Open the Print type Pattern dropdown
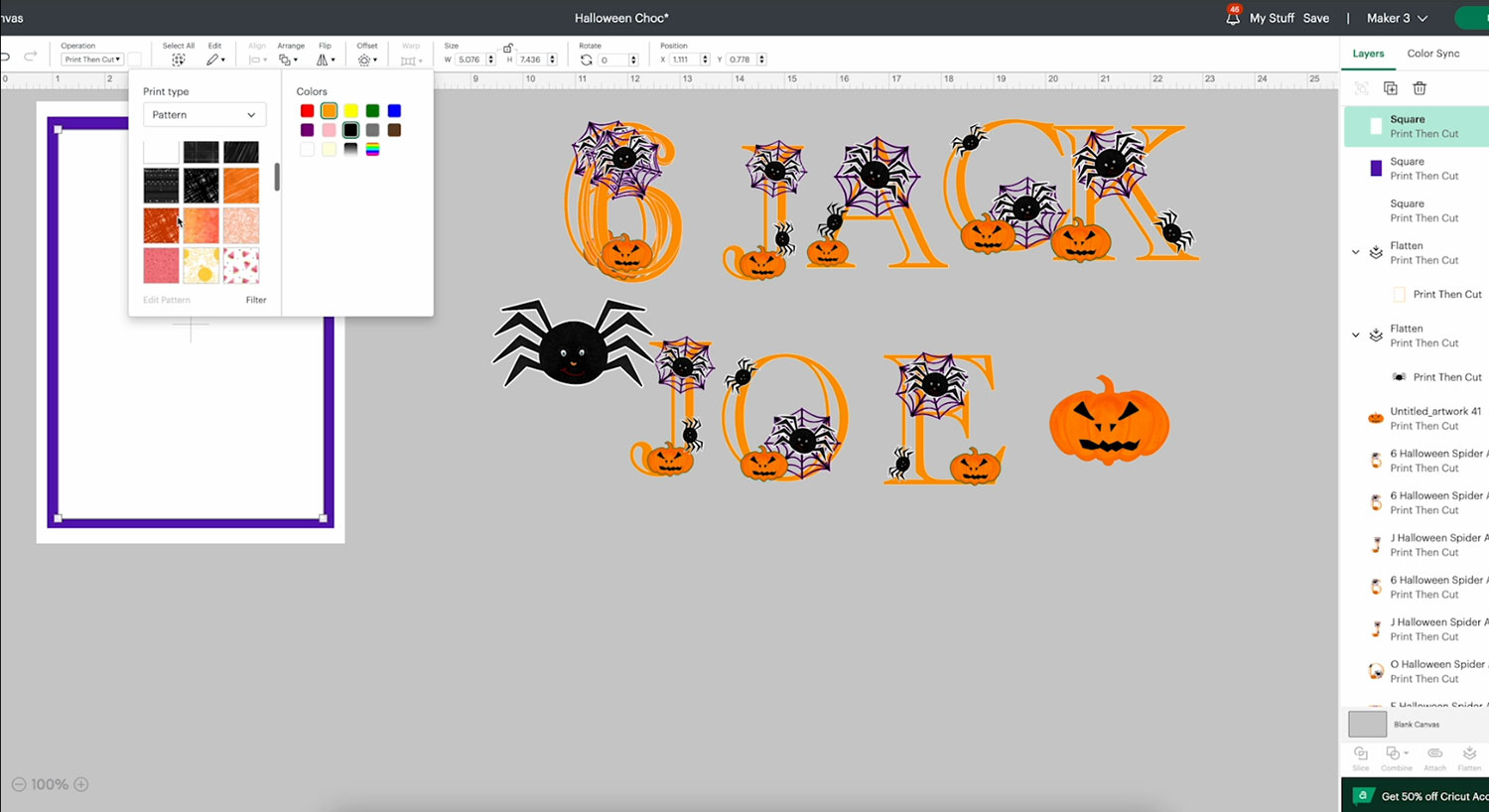This screenshot has height=812, width=1489. click(203, 115)
